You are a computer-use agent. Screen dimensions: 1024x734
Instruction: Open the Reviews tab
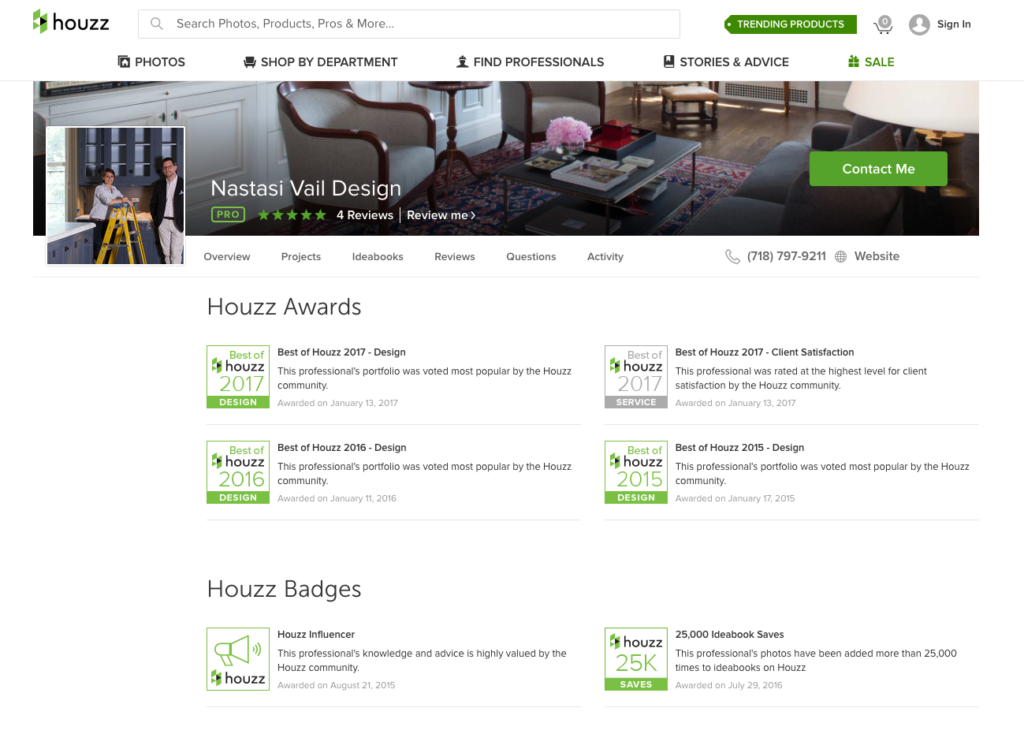(454, 257)
